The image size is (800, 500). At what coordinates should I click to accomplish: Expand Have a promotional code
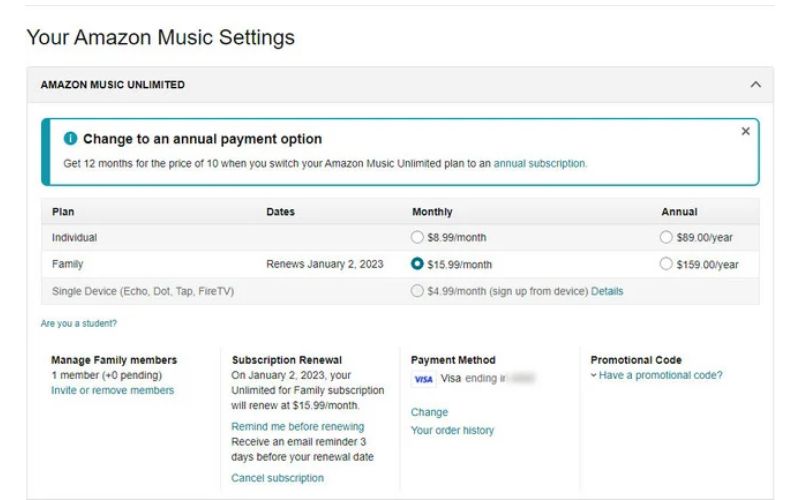(x=656, y=376)
